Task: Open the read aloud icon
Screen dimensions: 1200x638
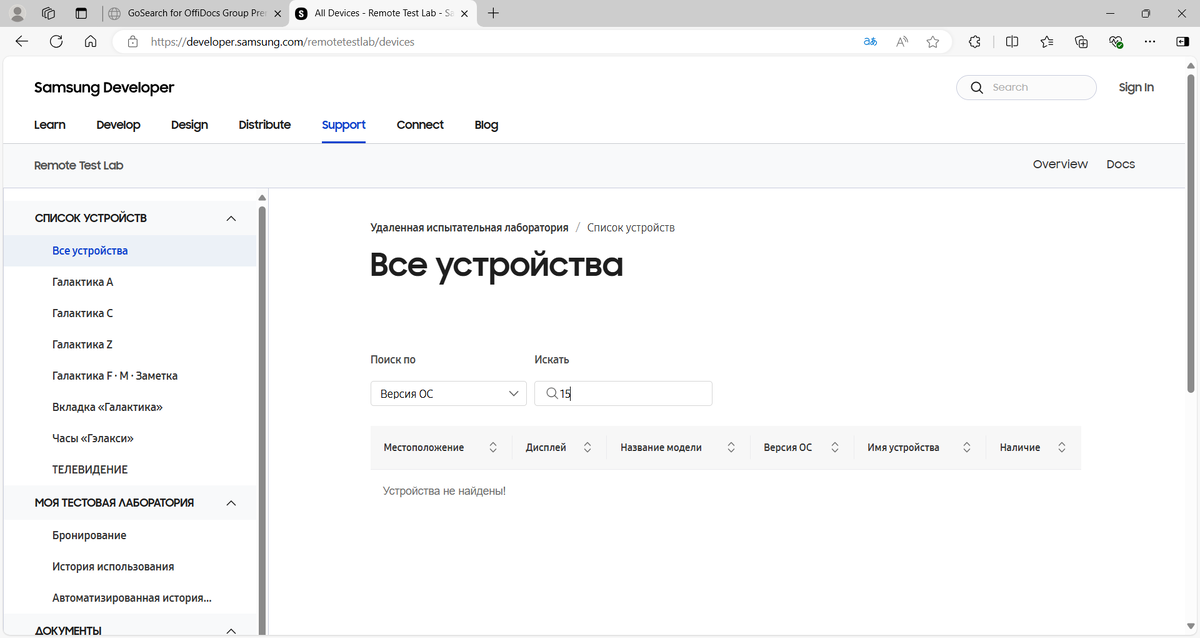Action: [901, 41]
